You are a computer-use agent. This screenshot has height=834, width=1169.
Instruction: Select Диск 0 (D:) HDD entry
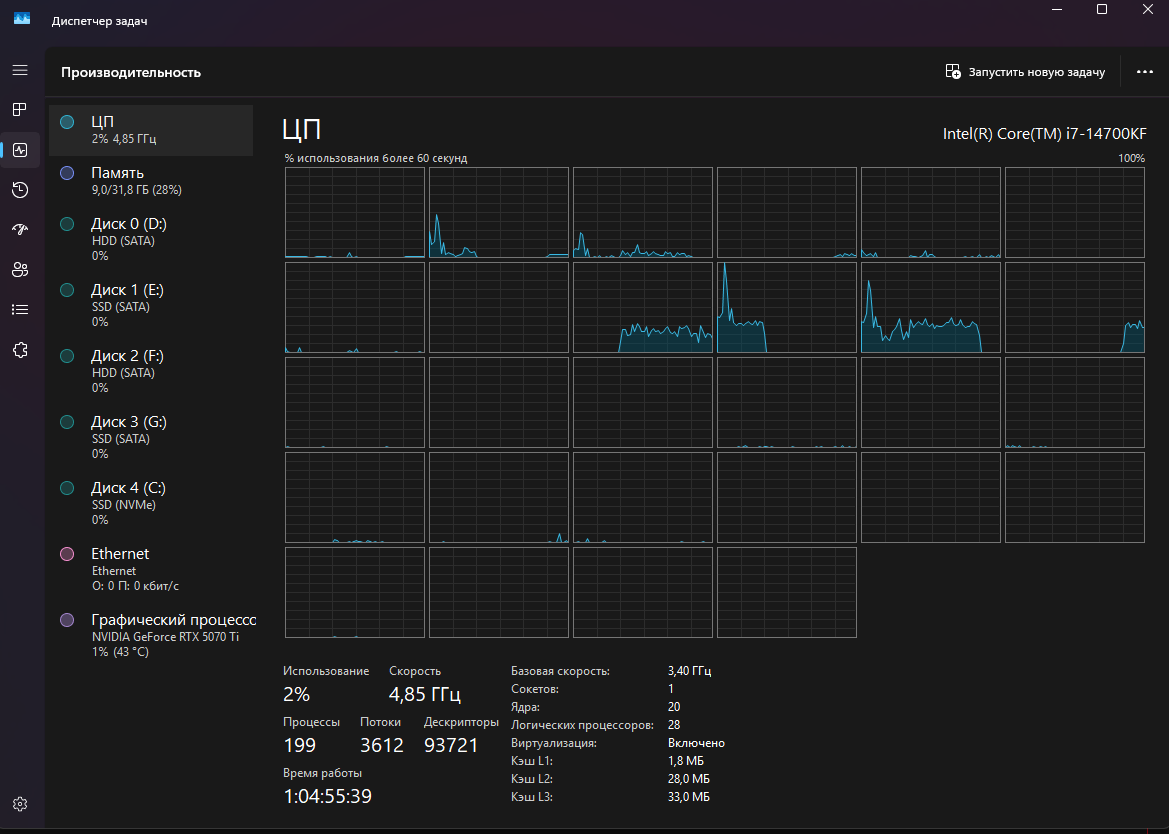coord(150,239)
